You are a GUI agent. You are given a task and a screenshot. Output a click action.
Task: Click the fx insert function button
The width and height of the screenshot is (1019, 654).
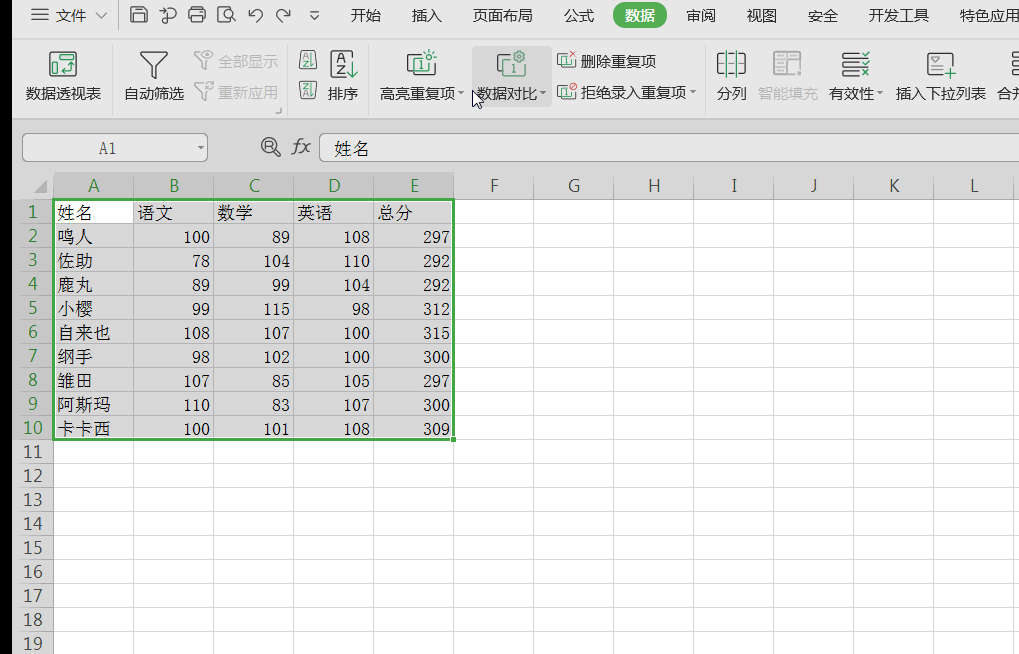tap(301, 147)
